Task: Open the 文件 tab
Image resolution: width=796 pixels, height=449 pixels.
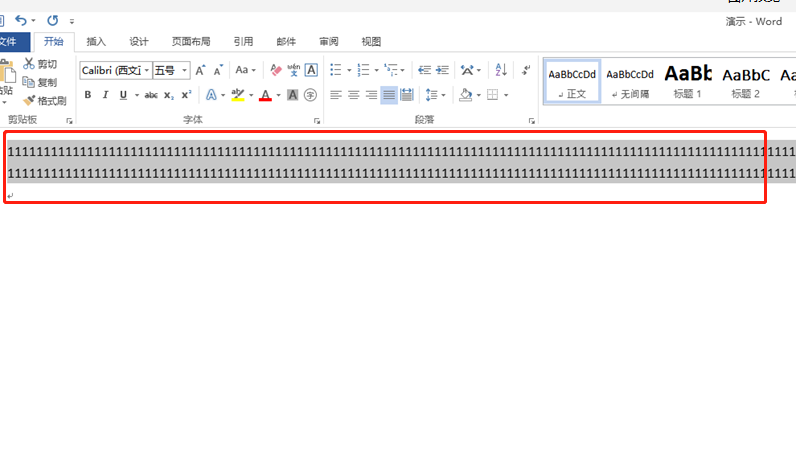Action: tap(11, 42)
